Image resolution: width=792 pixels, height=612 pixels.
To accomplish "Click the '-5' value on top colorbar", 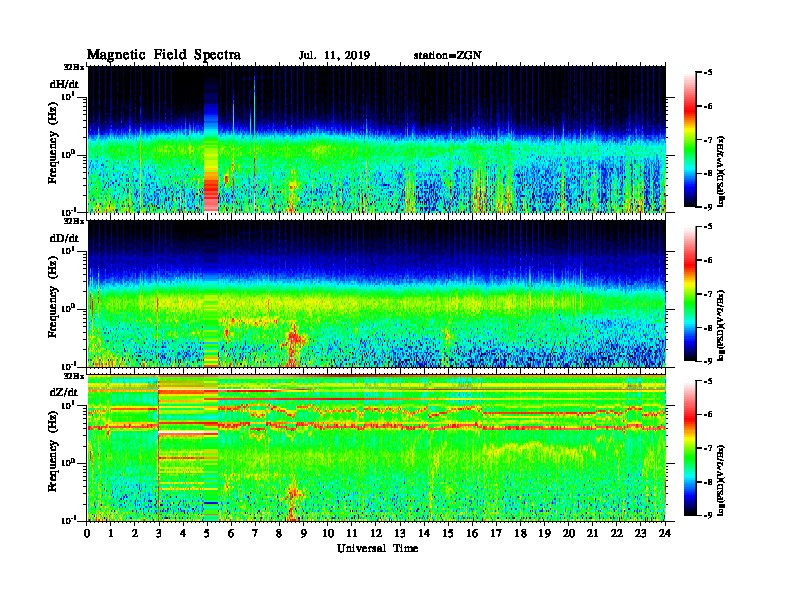I will [x=707, y=73].
